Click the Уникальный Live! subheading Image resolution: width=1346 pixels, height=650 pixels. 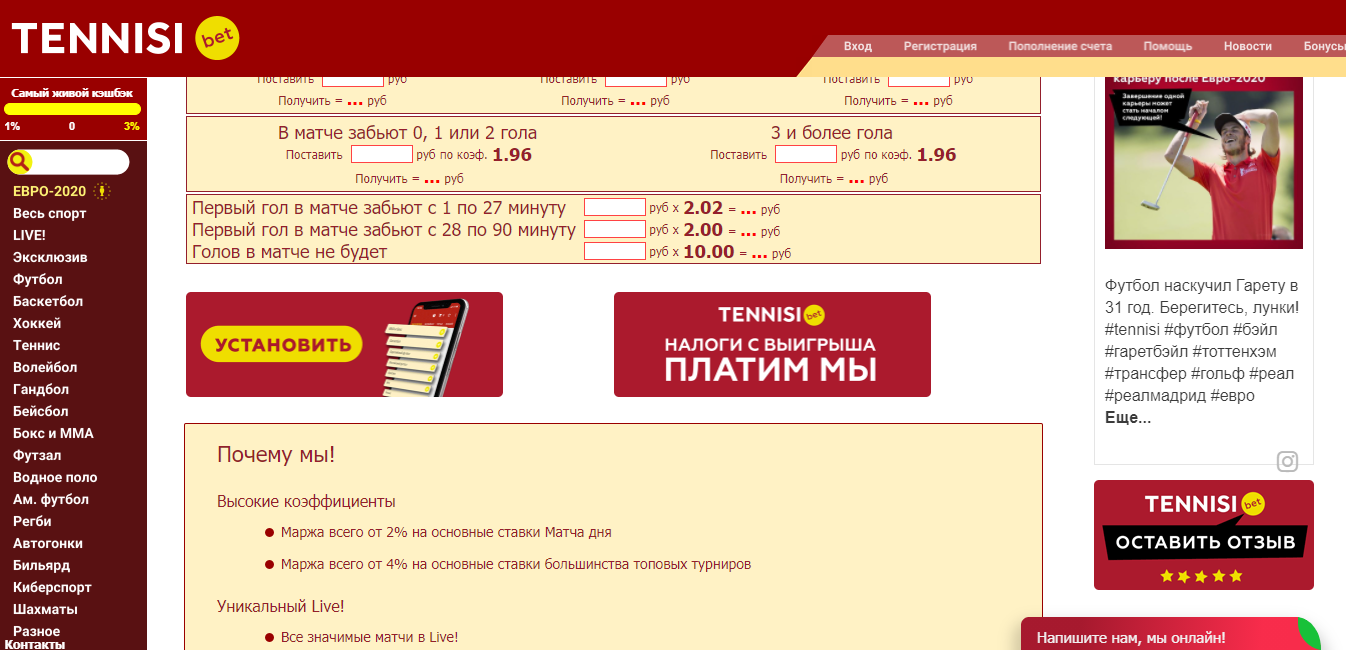click(281, 606)
